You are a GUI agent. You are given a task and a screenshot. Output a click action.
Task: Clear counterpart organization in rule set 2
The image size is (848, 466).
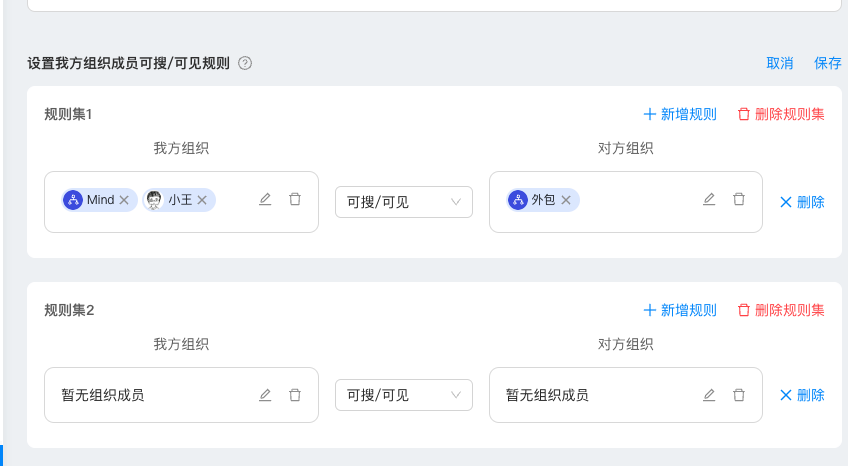[739, 395]
